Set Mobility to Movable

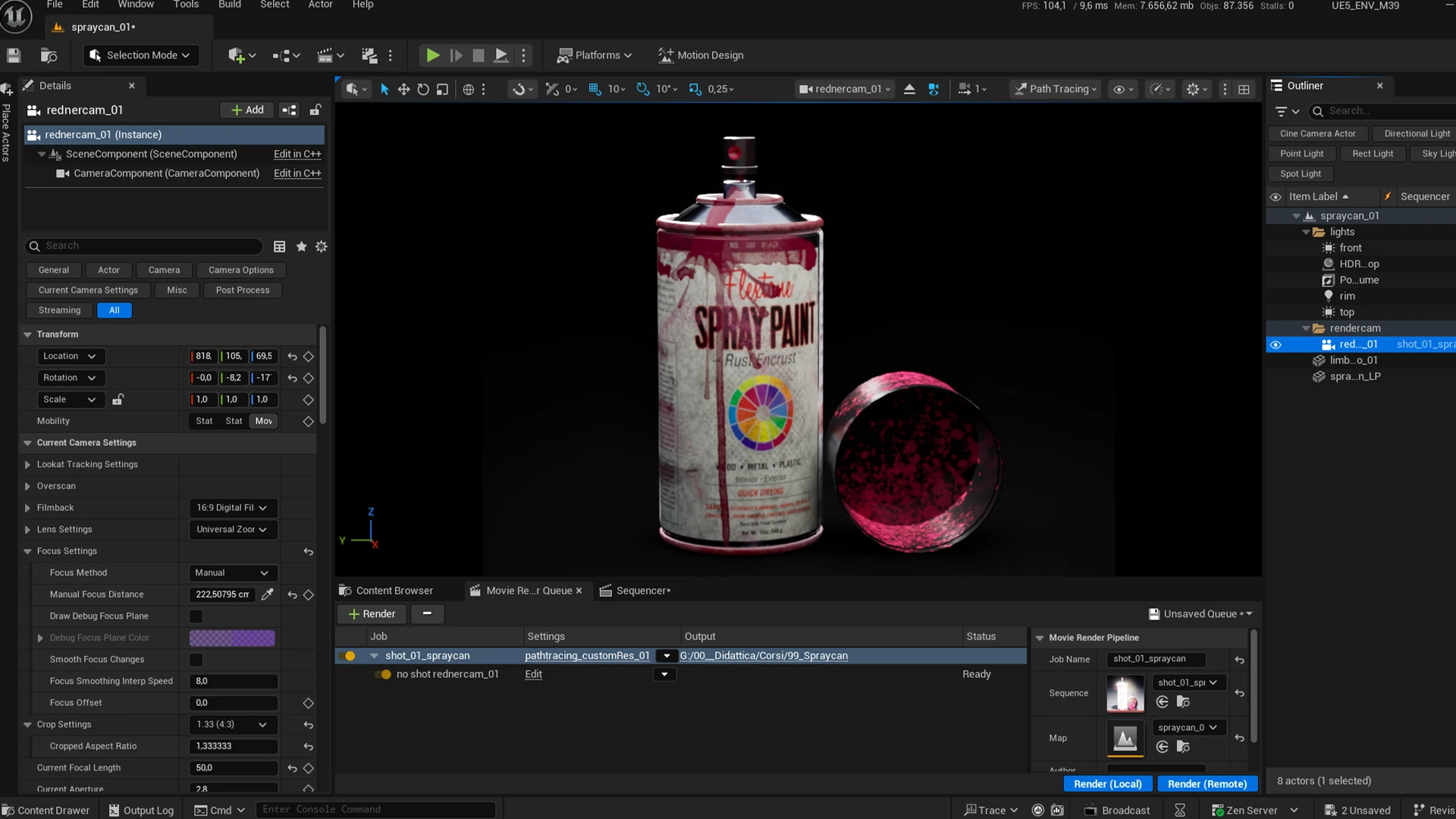click(x=264, y=422)
